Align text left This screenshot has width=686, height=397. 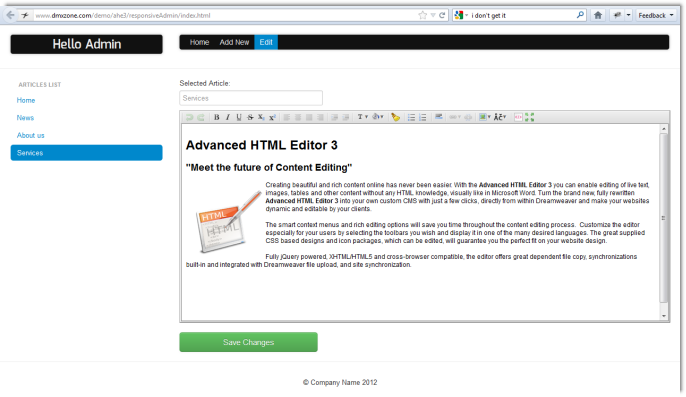coord(287,117)
